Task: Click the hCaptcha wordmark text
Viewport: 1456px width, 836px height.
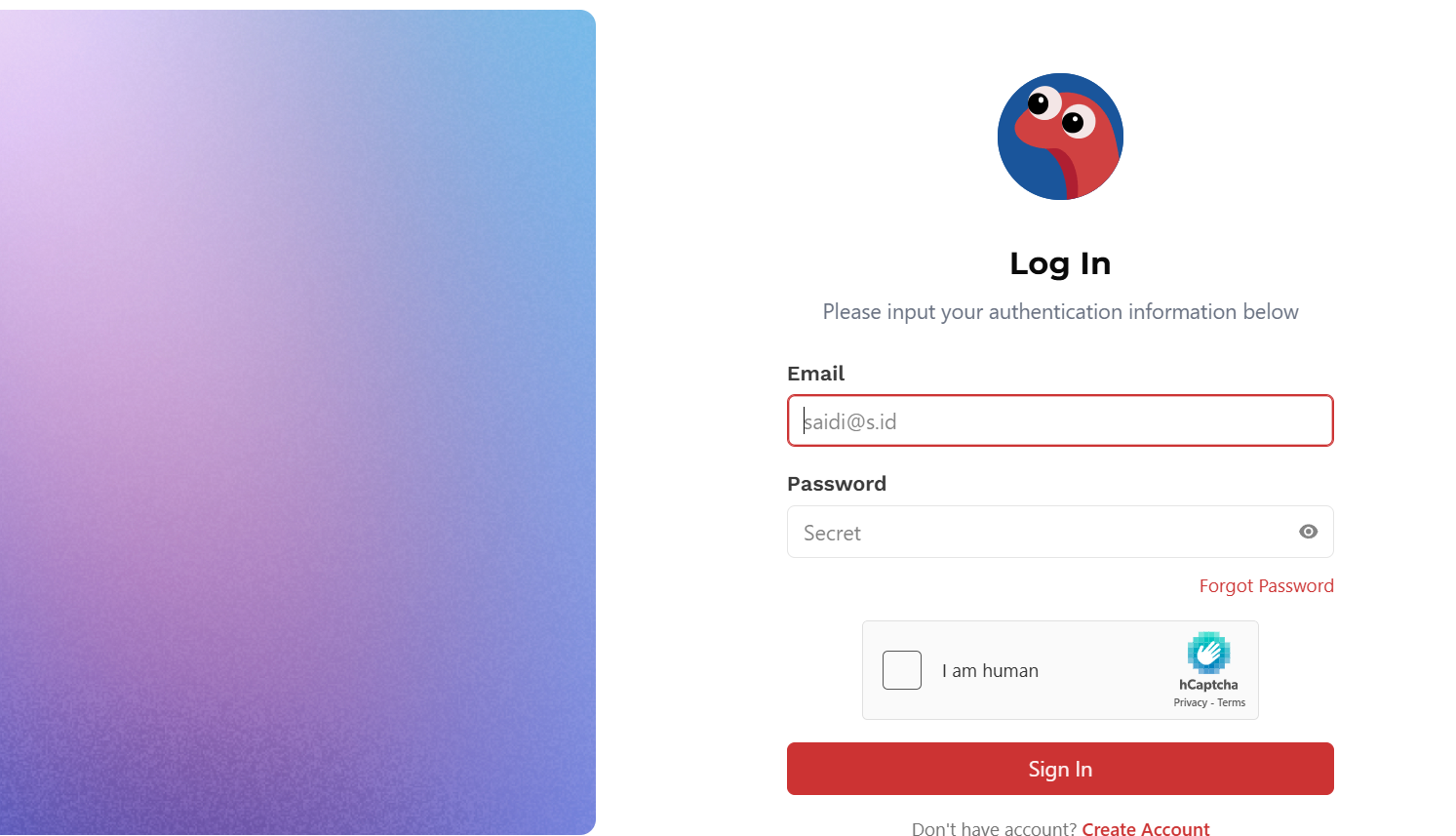Action: tap(1208, 685)
